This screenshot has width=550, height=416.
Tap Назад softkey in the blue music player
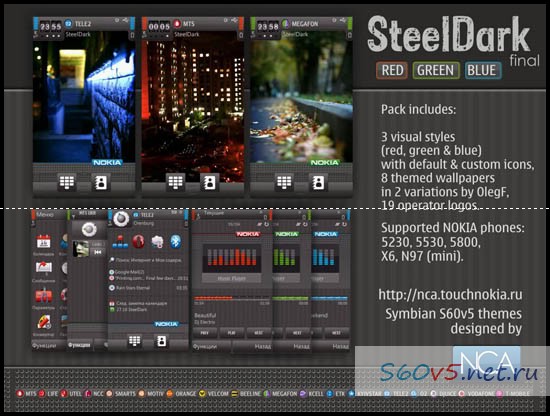coord(340,347)
